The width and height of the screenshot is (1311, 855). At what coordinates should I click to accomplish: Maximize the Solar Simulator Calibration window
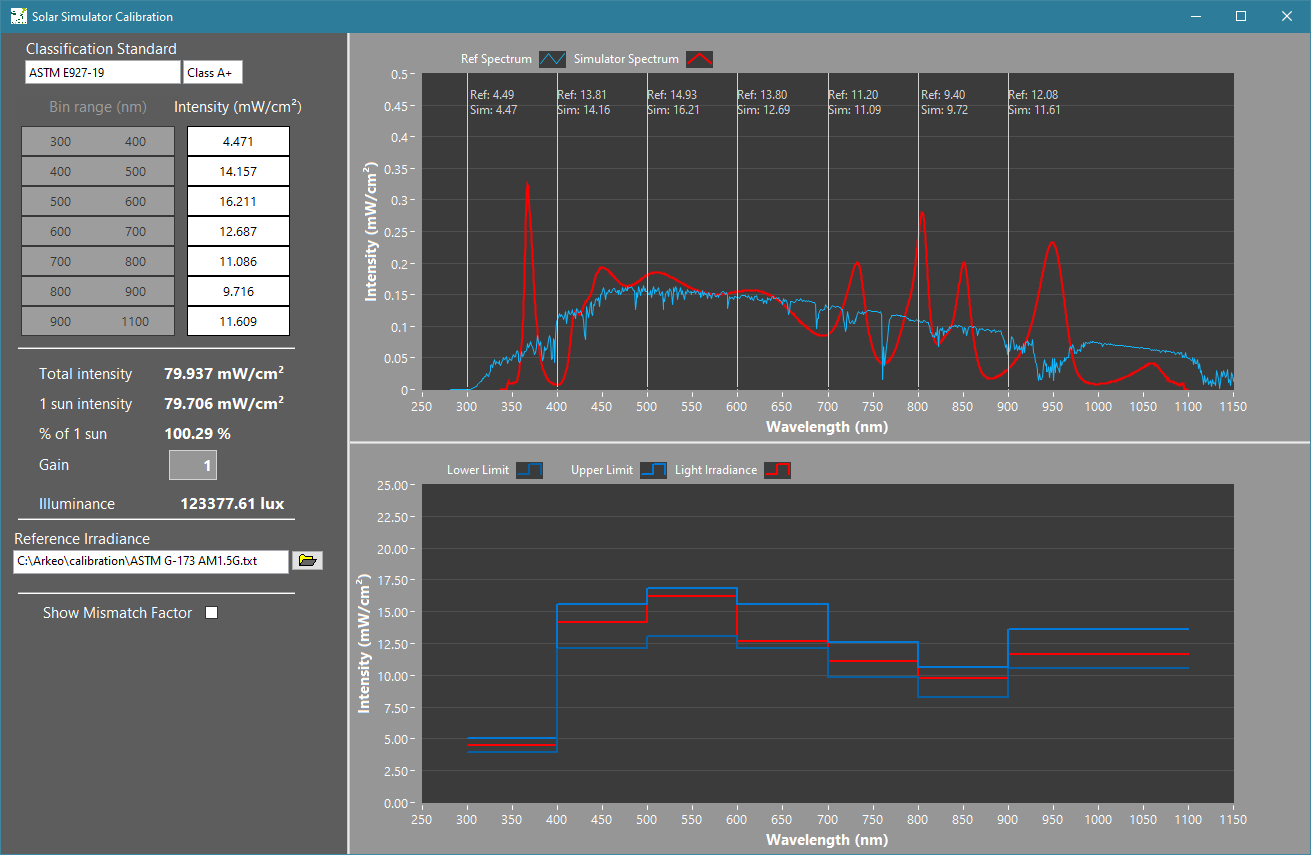(x=1241, y=16)
